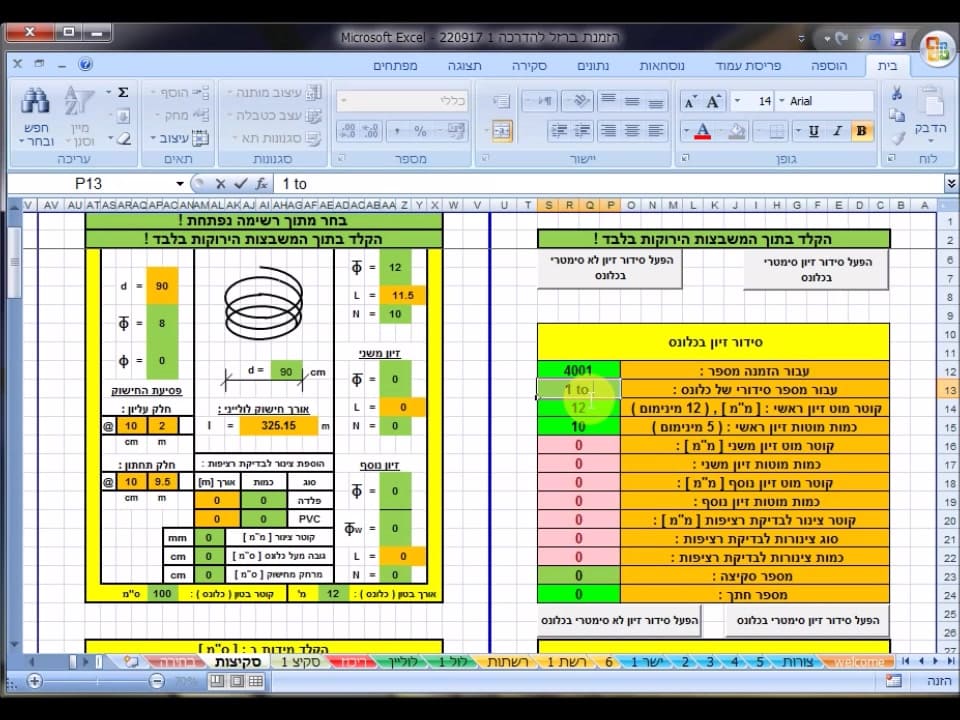This screenshot has width=960, height=720.
Task: Click the red font color icon
Action: 703,131
